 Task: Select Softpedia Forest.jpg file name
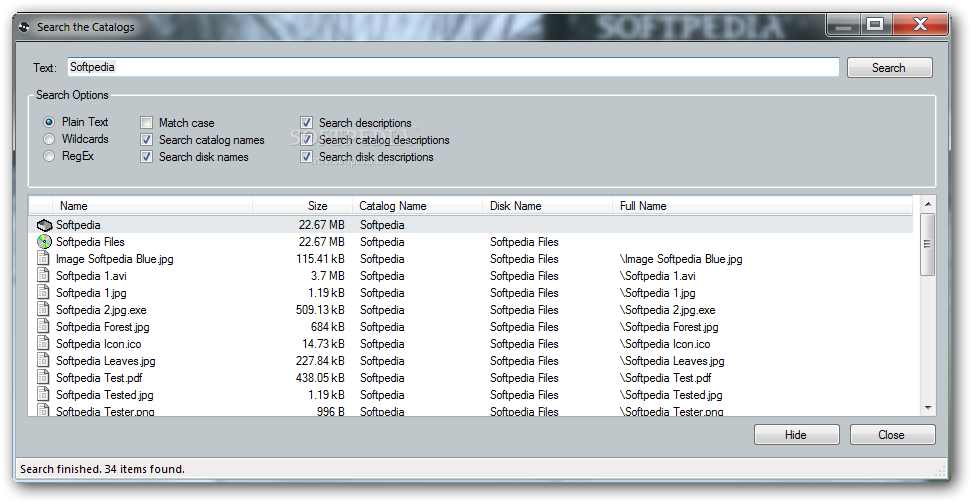(103, 327)
